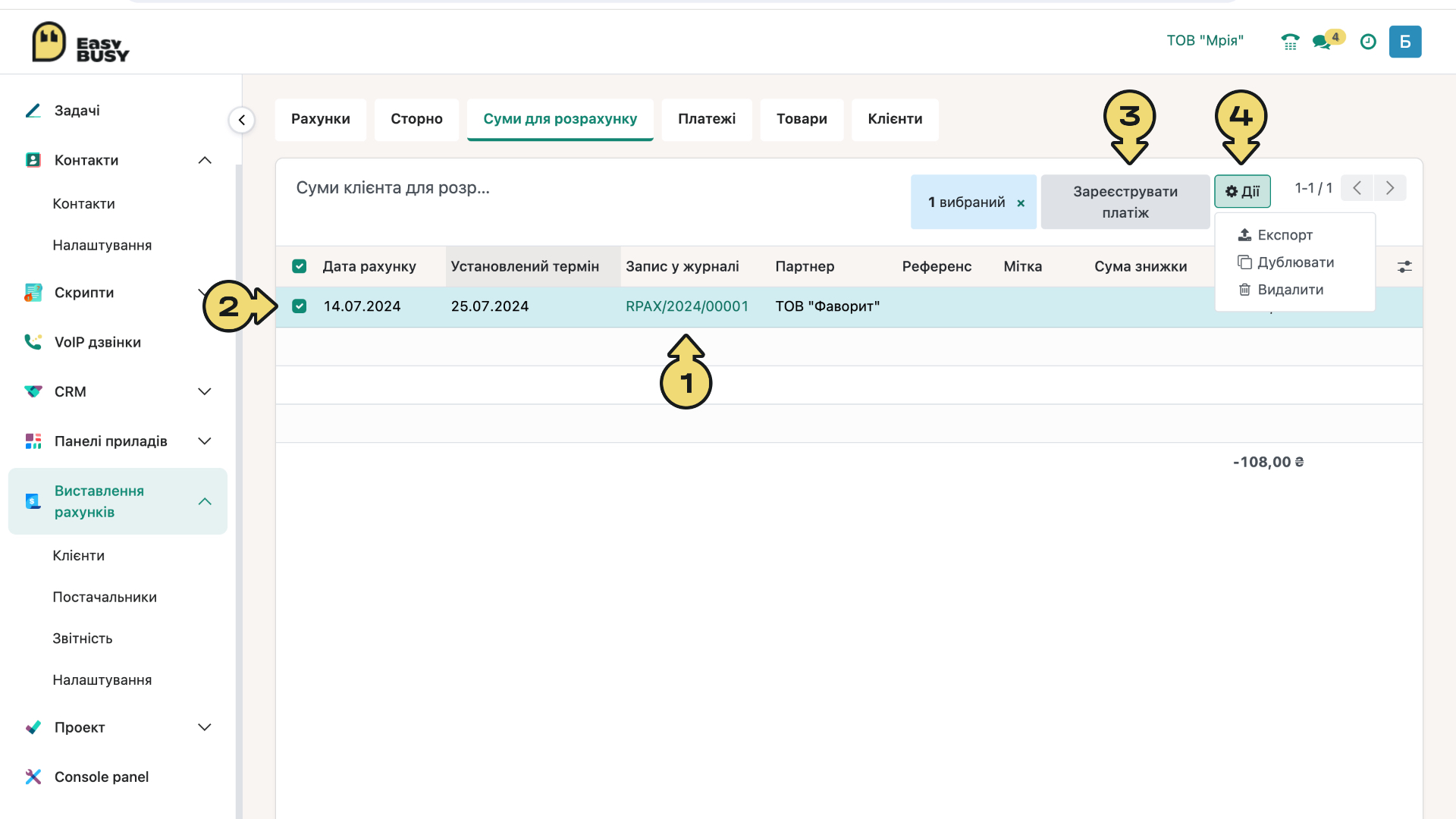Viewport: 1456px width, 819px height.
Task: Open VoIP дзвінки in sidebar
Action: coord(98,342)
